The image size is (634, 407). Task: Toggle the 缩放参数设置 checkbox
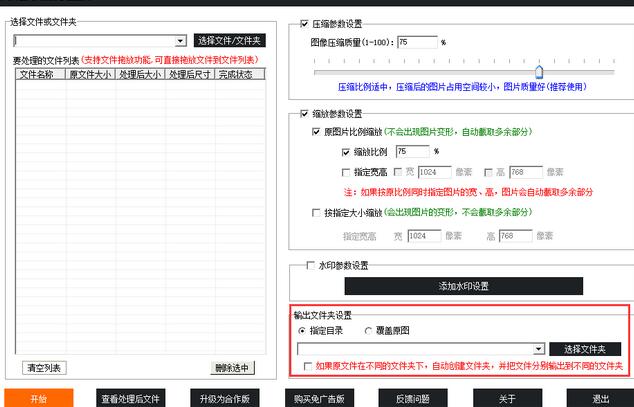pyautogui.click(x=304, y=114)
